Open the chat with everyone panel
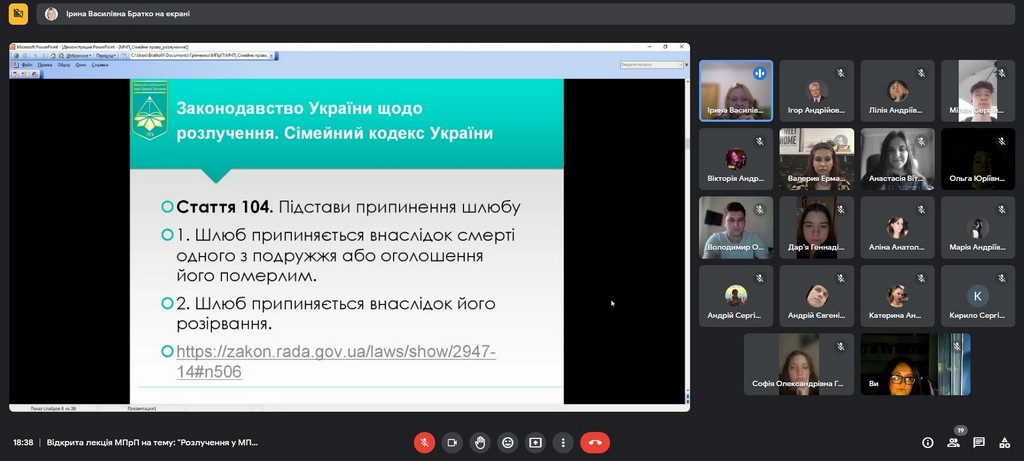 pyautogui.click(x=979, y=442)
